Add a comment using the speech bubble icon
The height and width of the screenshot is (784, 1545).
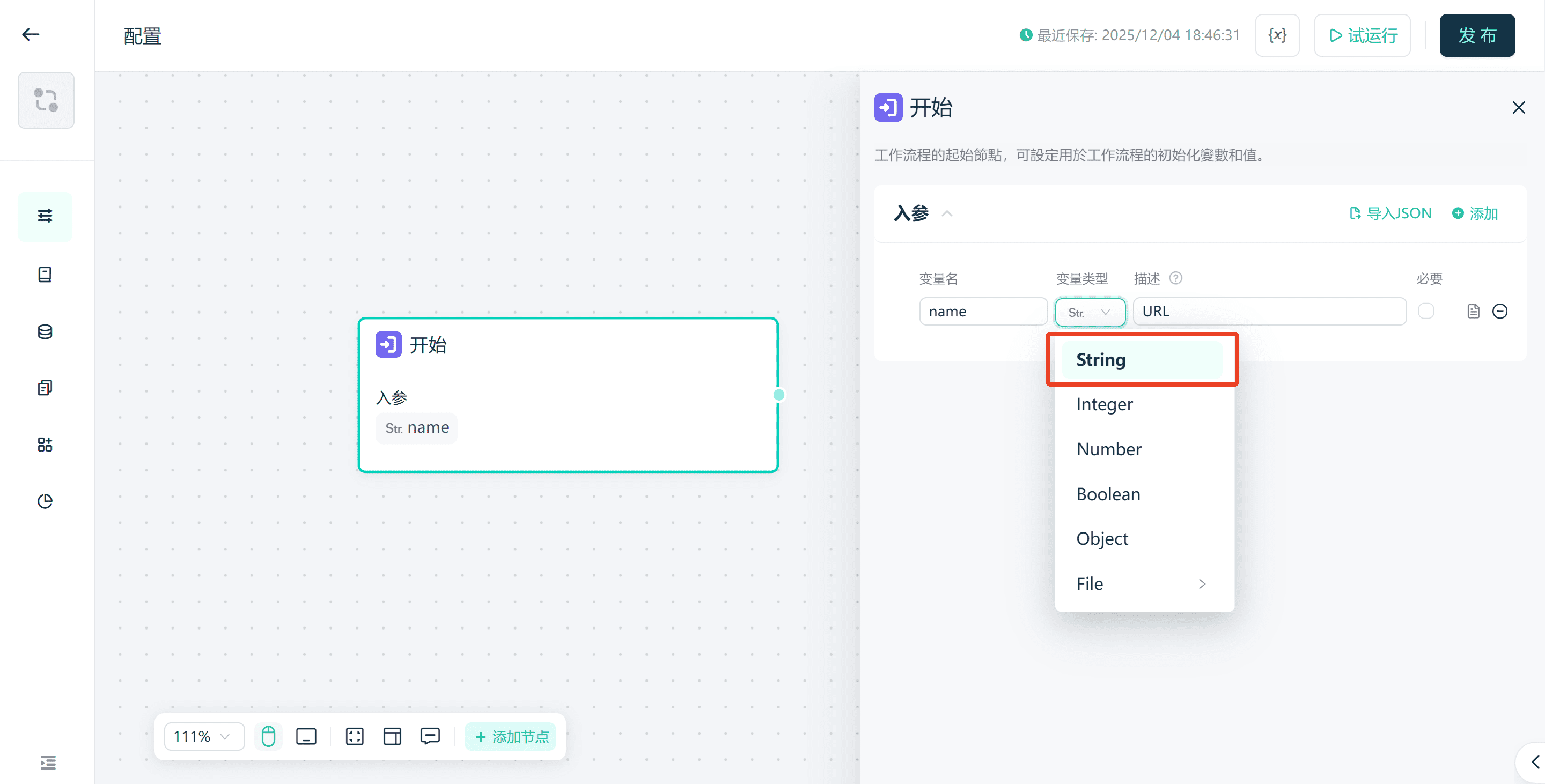pos(431,736)
